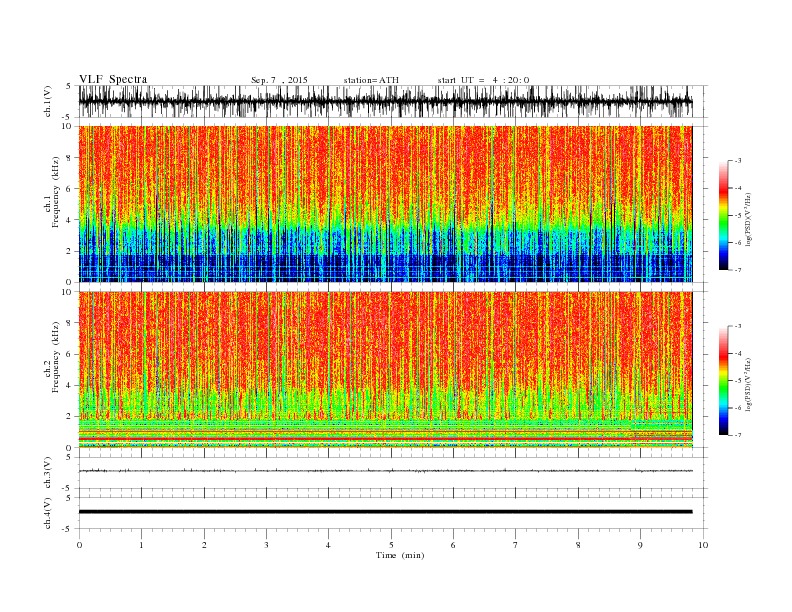The height and width of the screenshot is (612, 792).
Task: Click the 'VLF Spectra' title text
Action: click(113, 79)
